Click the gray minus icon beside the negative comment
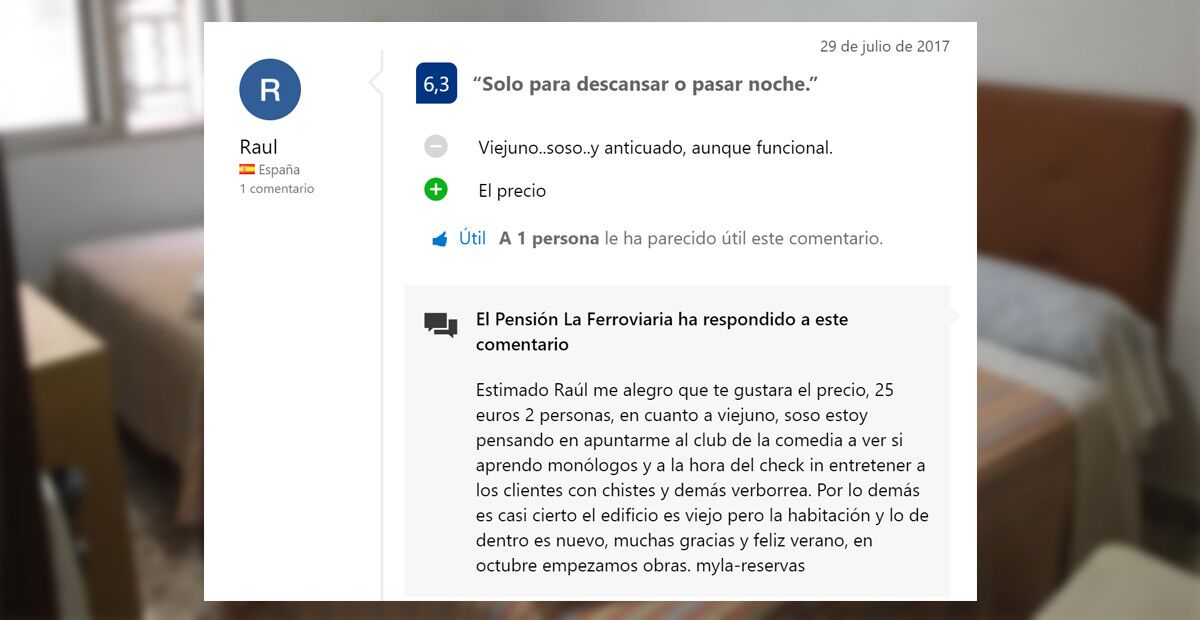 [x=435, y=146]
